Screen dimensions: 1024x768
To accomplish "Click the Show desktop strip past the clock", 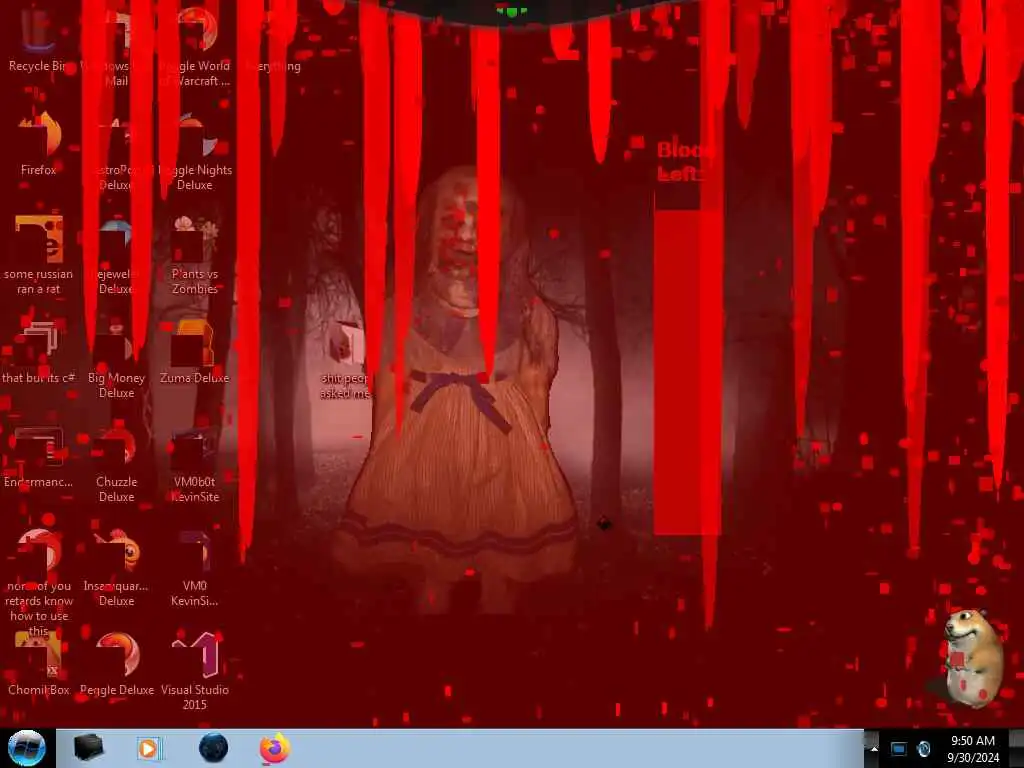I will tap(1017, 748).
